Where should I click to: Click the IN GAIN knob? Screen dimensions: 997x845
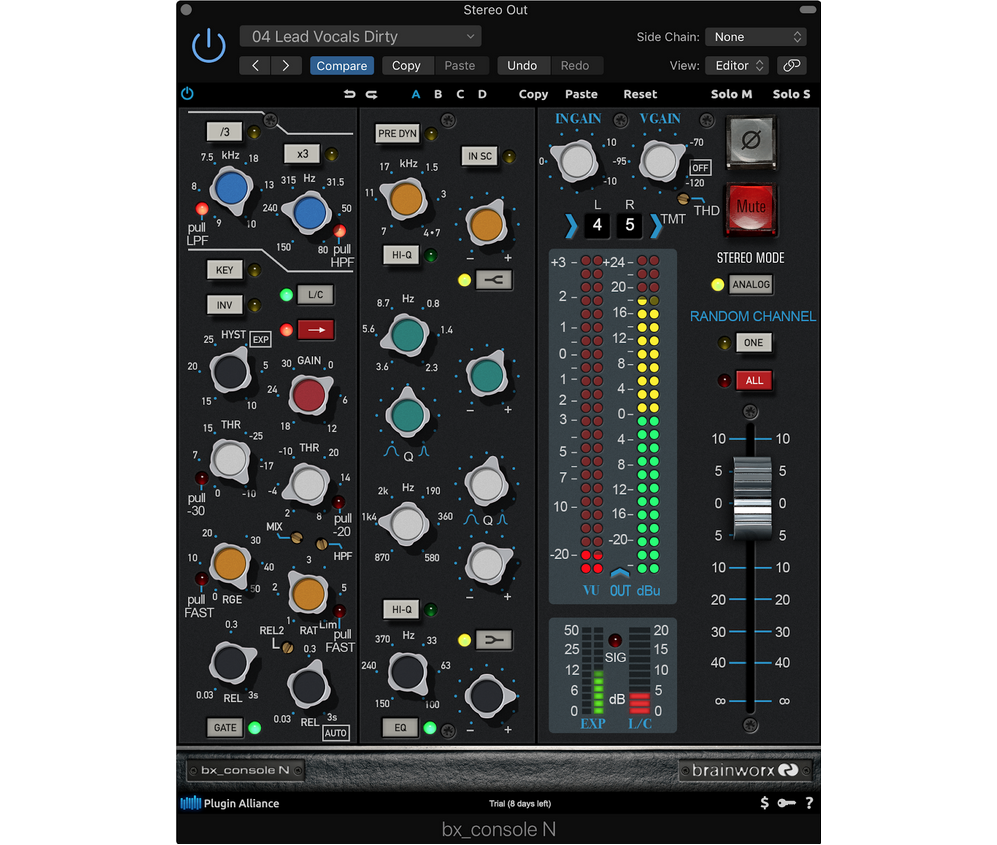pos(575,161)
